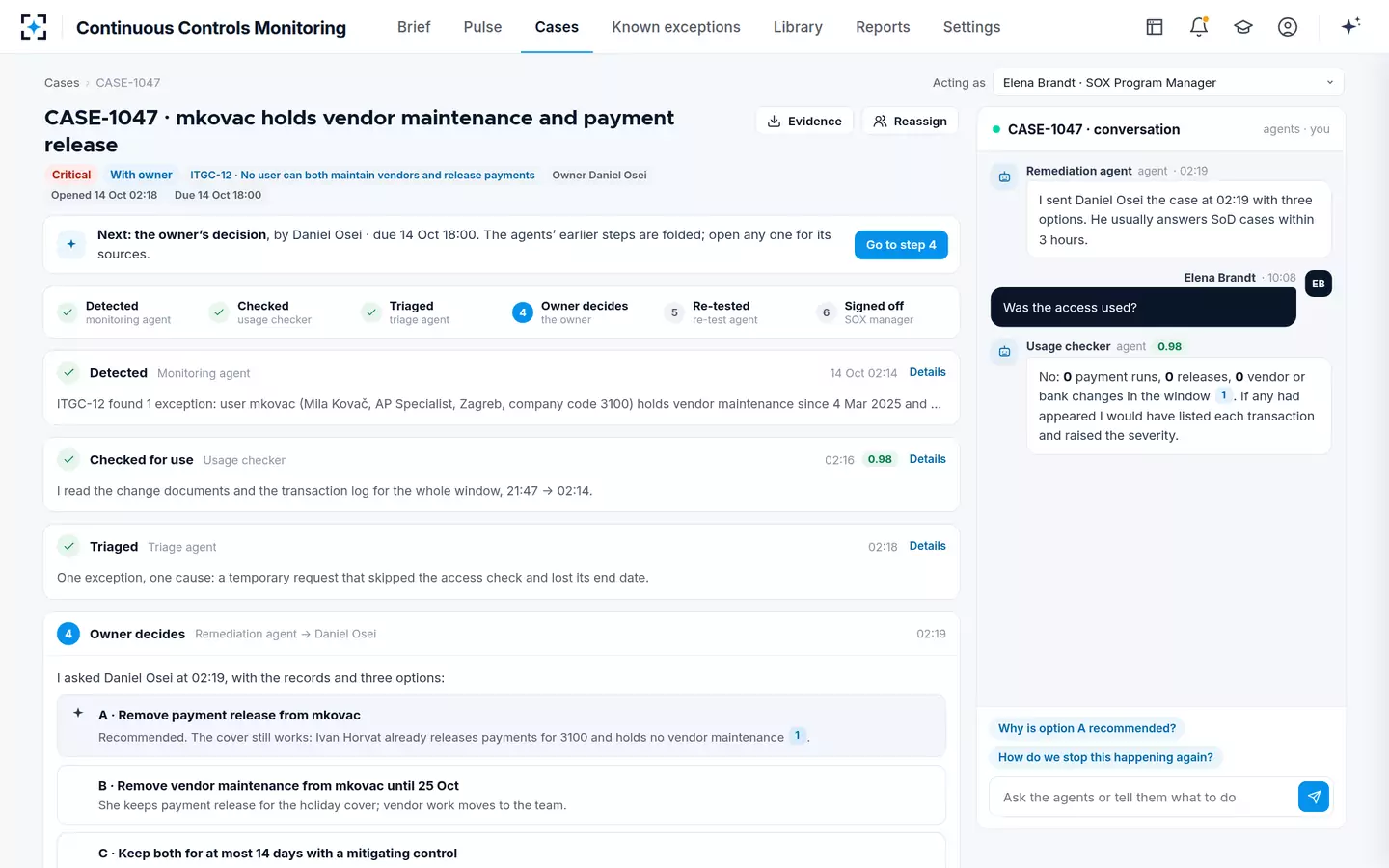The width and height of the screenshot is (1389, 868).
Task: Click the sparkle icon on option A
Action: [x=78, y=714]
